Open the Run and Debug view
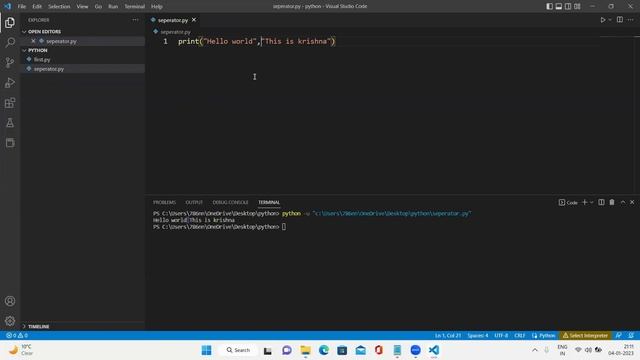The width and height of the screenshot is (640, 360). (10, 82)
